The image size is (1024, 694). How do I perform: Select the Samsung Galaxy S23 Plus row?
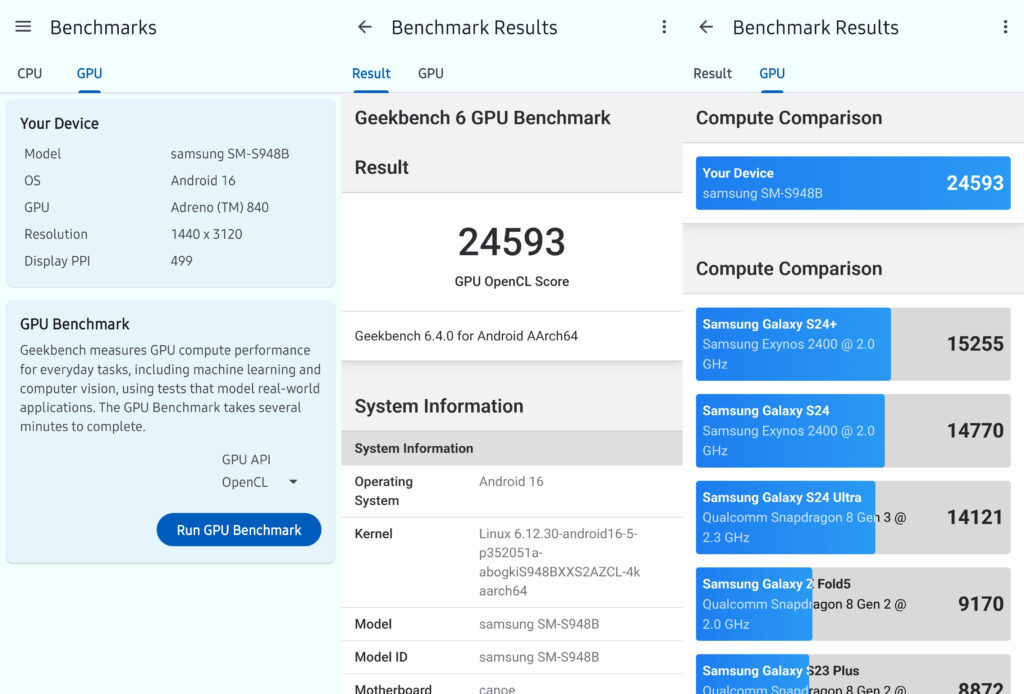pos(853,674)
